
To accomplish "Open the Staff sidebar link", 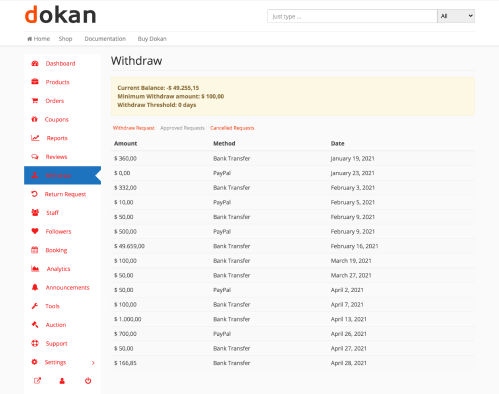I will [x=52, y=213].
